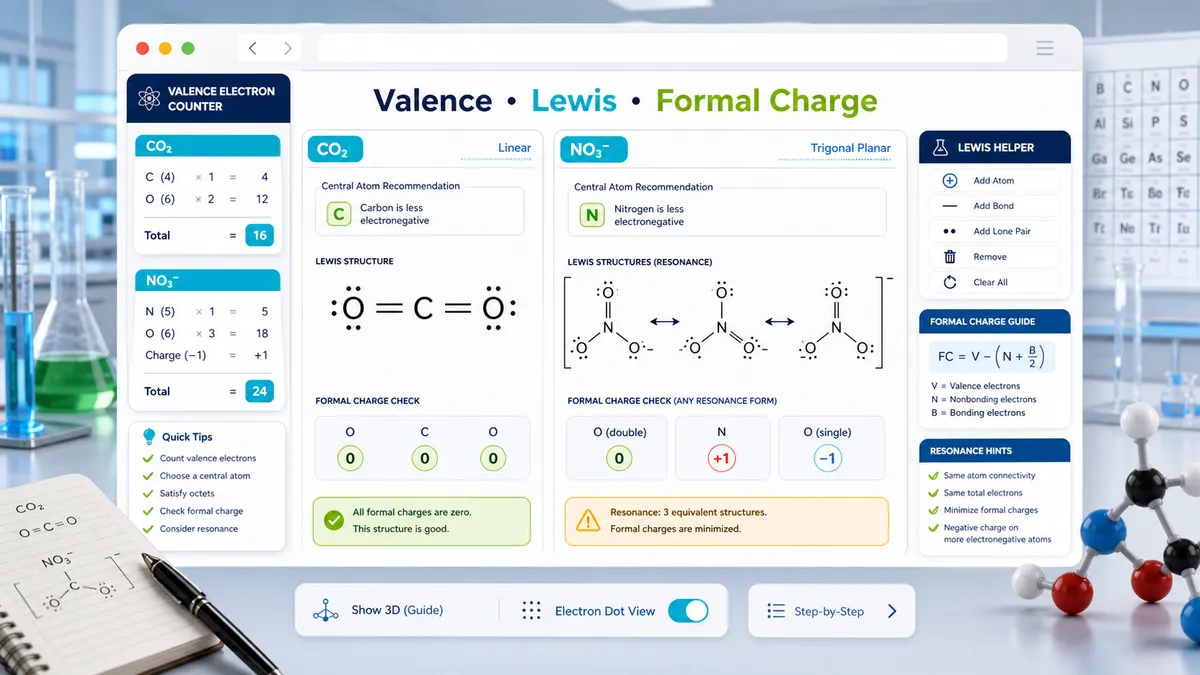Click the Add Bond line icon
Screen dimensions: 1200x675
tap(950, 206)
